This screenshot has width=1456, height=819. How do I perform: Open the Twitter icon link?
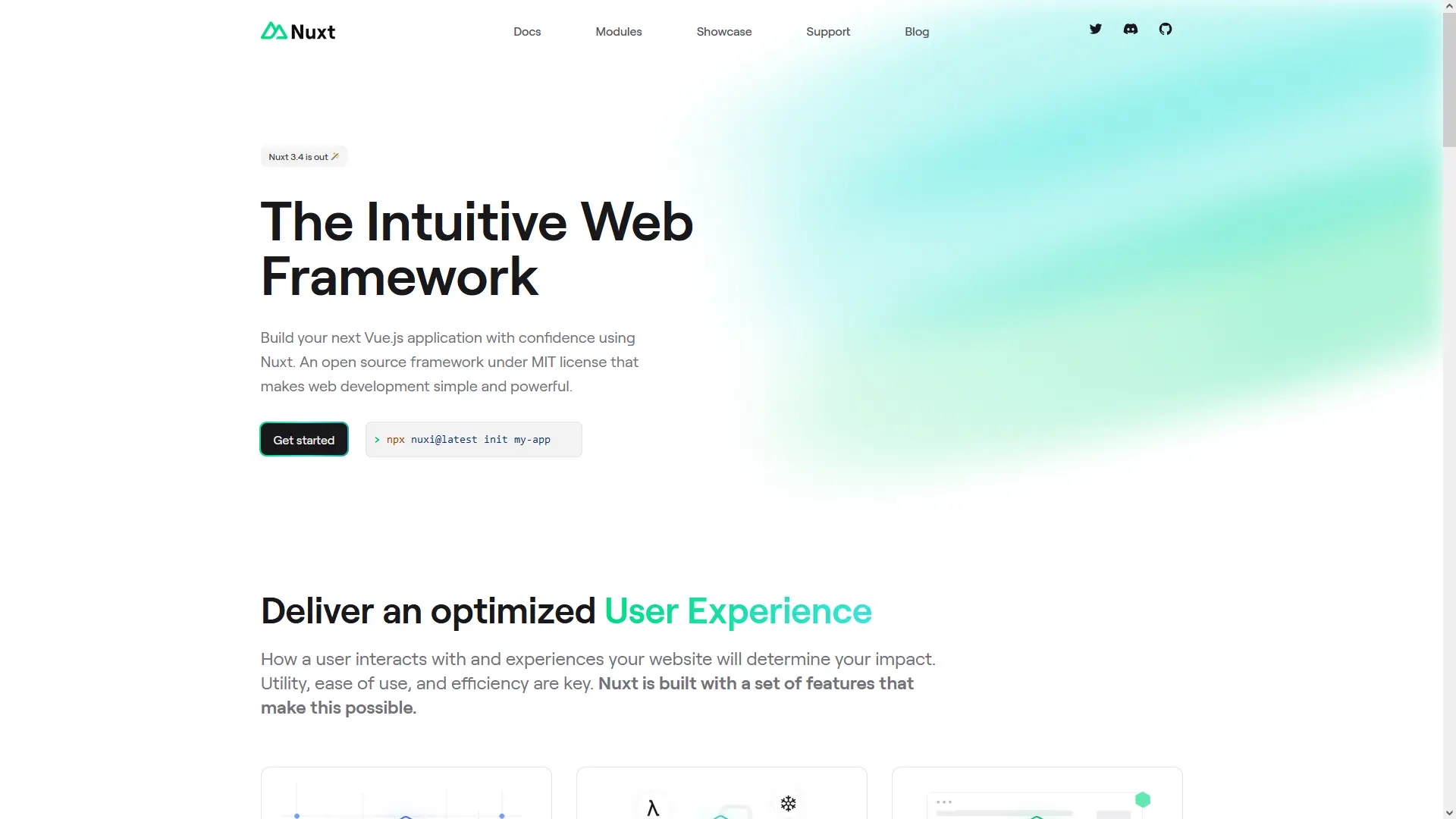point(1095,29)
